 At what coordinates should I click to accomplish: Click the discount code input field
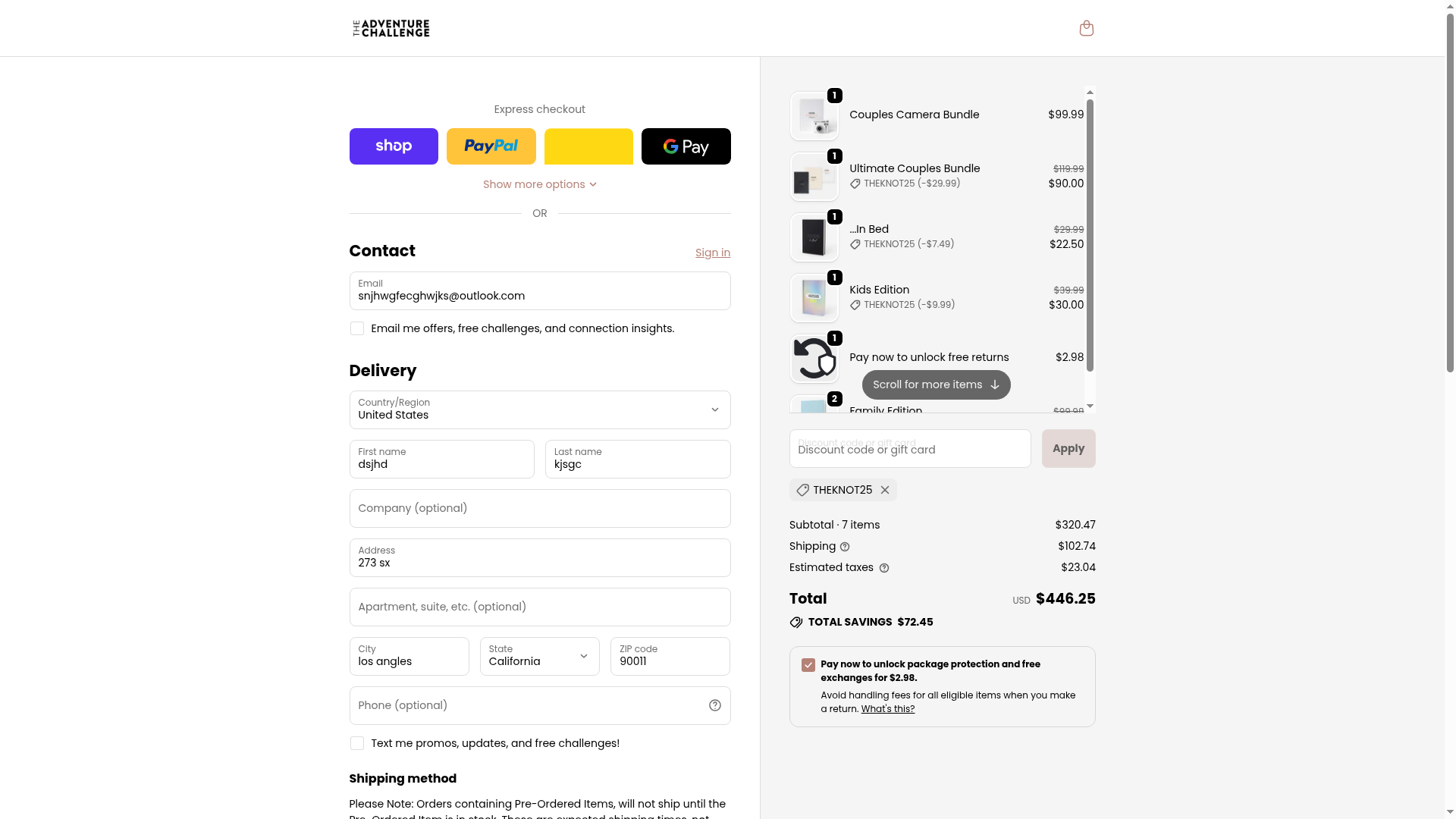pos(909,449)
